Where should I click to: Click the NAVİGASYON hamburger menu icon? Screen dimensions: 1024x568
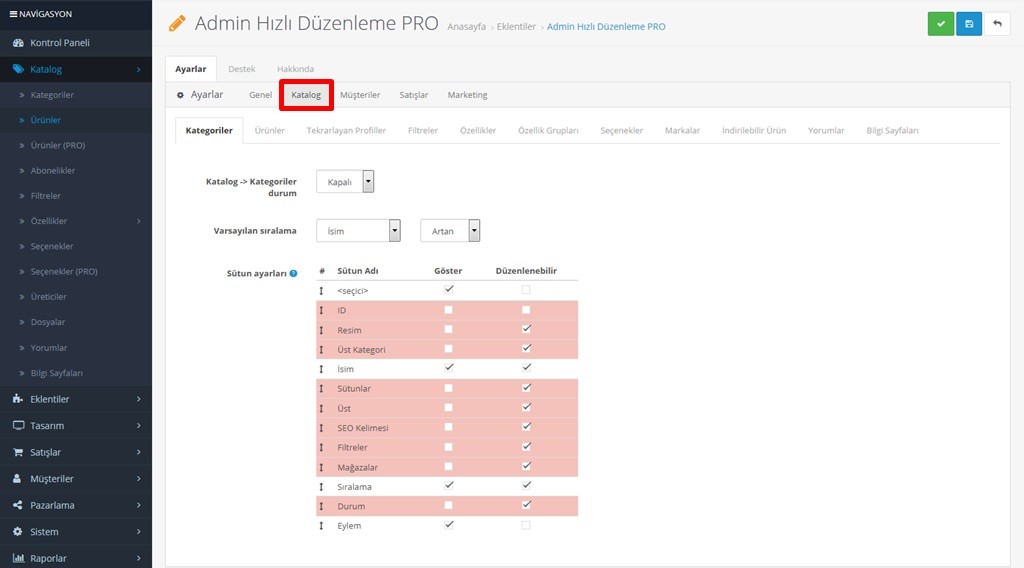[13, 14]
